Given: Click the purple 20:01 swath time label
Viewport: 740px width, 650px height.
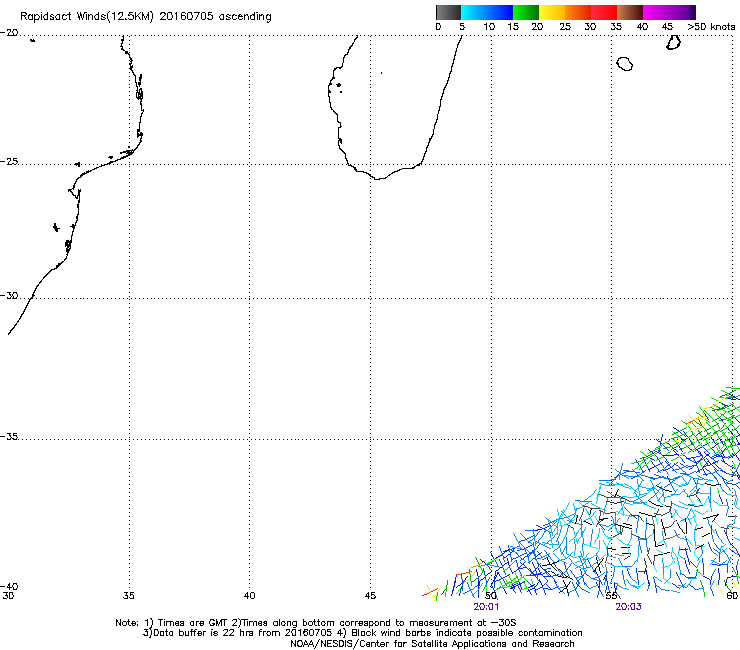Looking at the screenshot, I should 486,607.
